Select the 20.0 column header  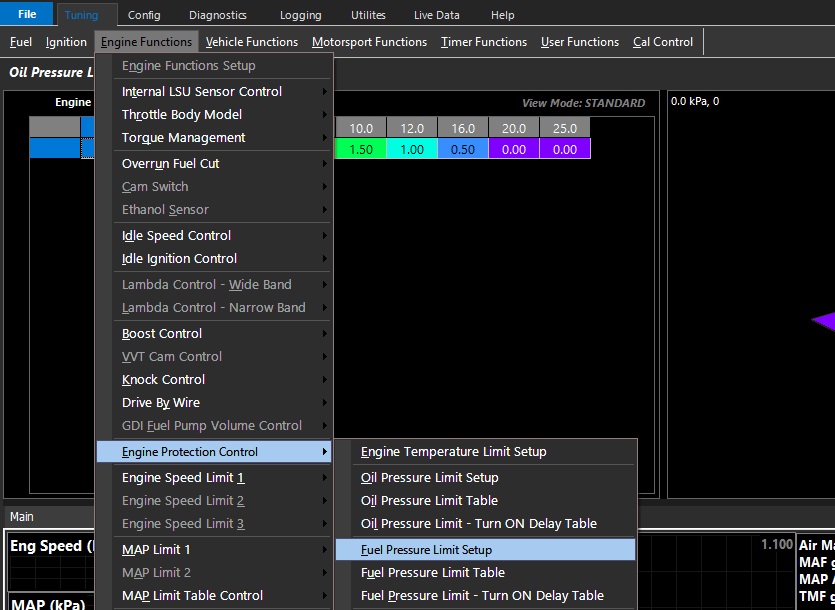[x=514, y=128]
